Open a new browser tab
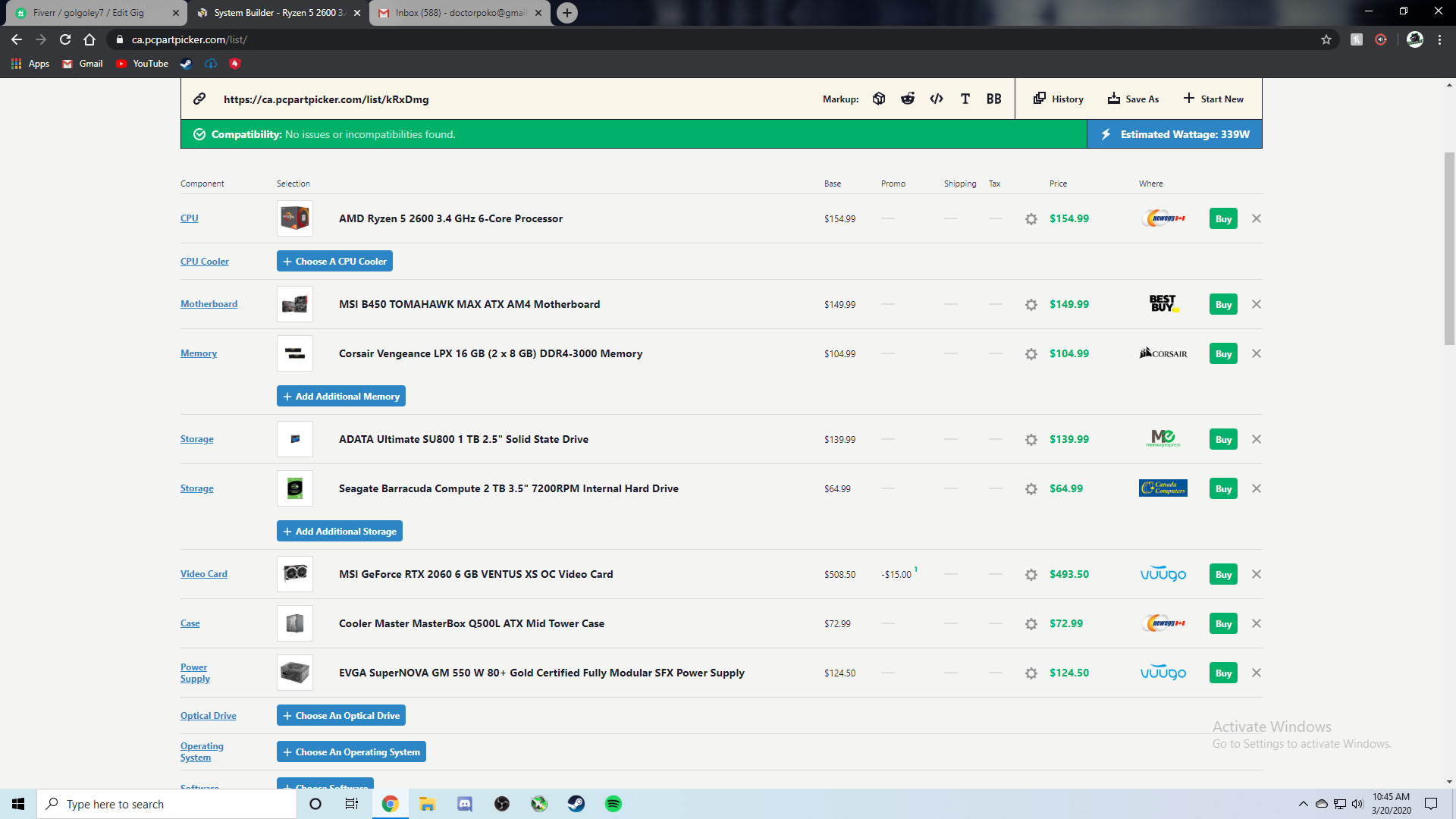This screenshot has height=819, width=1456. [x=567, y=13]
